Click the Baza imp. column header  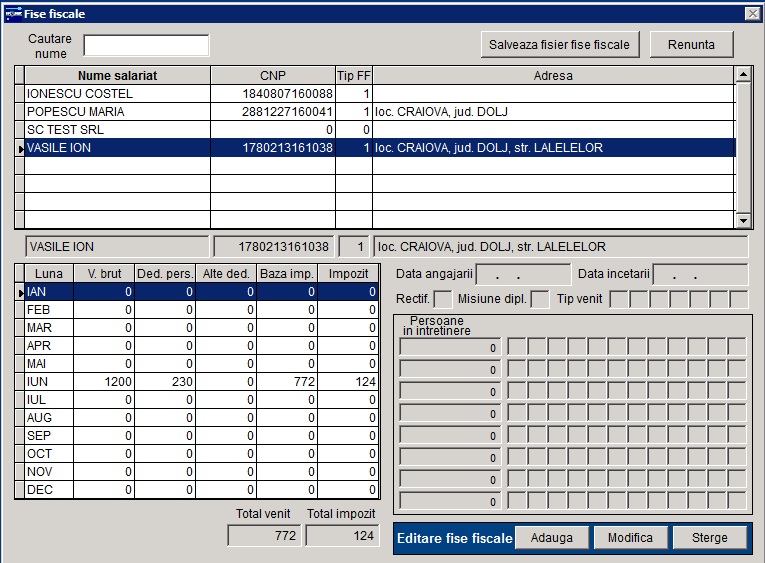(x=287, y=274)
